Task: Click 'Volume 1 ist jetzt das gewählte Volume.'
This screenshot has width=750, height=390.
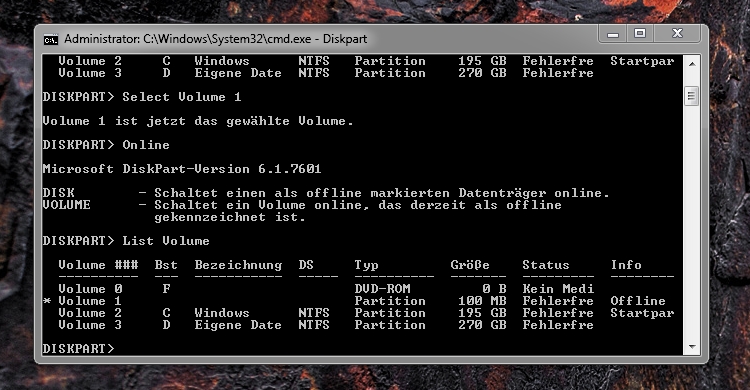Action: (x=198, y=122)
